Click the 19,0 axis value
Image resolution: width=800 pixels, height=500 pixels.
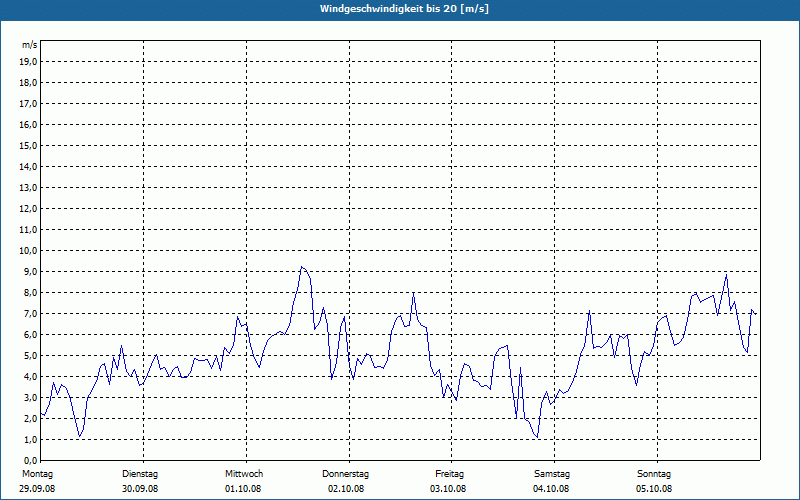point(28,62)
